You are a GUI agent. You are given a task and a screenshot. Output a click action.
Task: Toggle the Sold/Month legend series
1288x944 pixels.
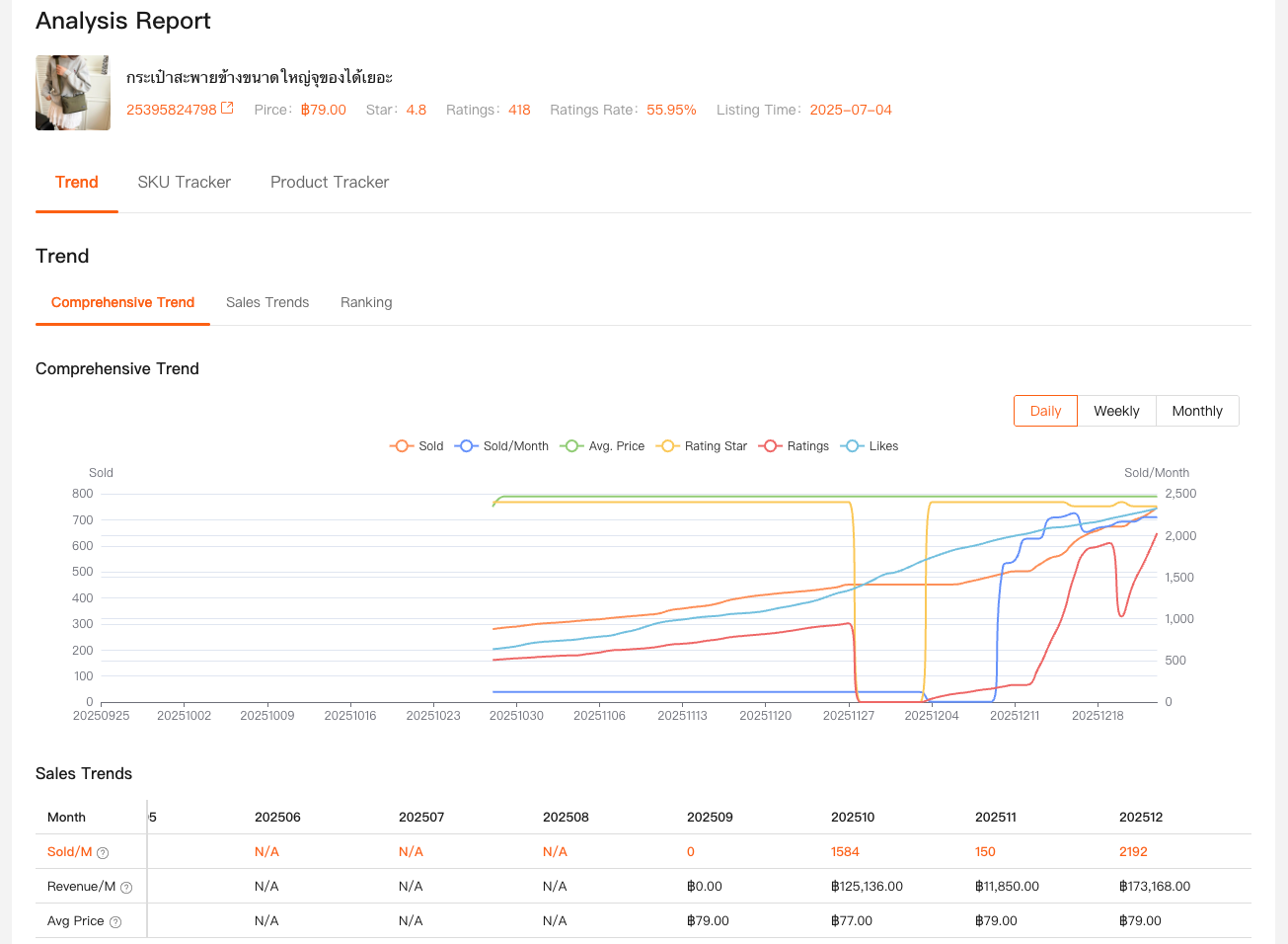pos(501,446)
